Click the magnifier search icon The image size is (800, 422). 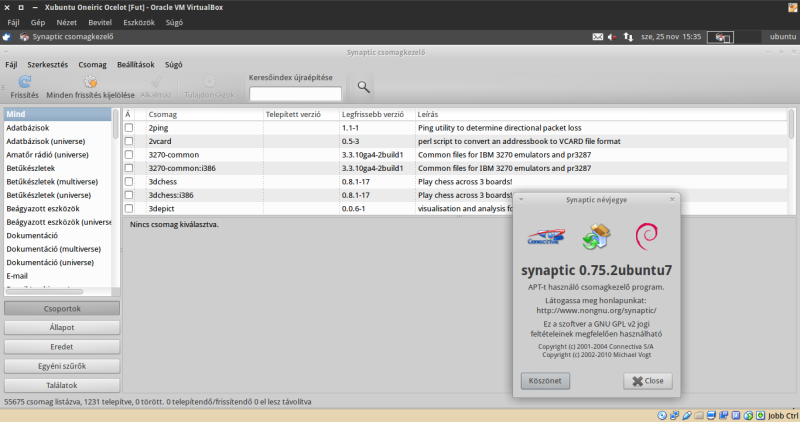[363, 87]
